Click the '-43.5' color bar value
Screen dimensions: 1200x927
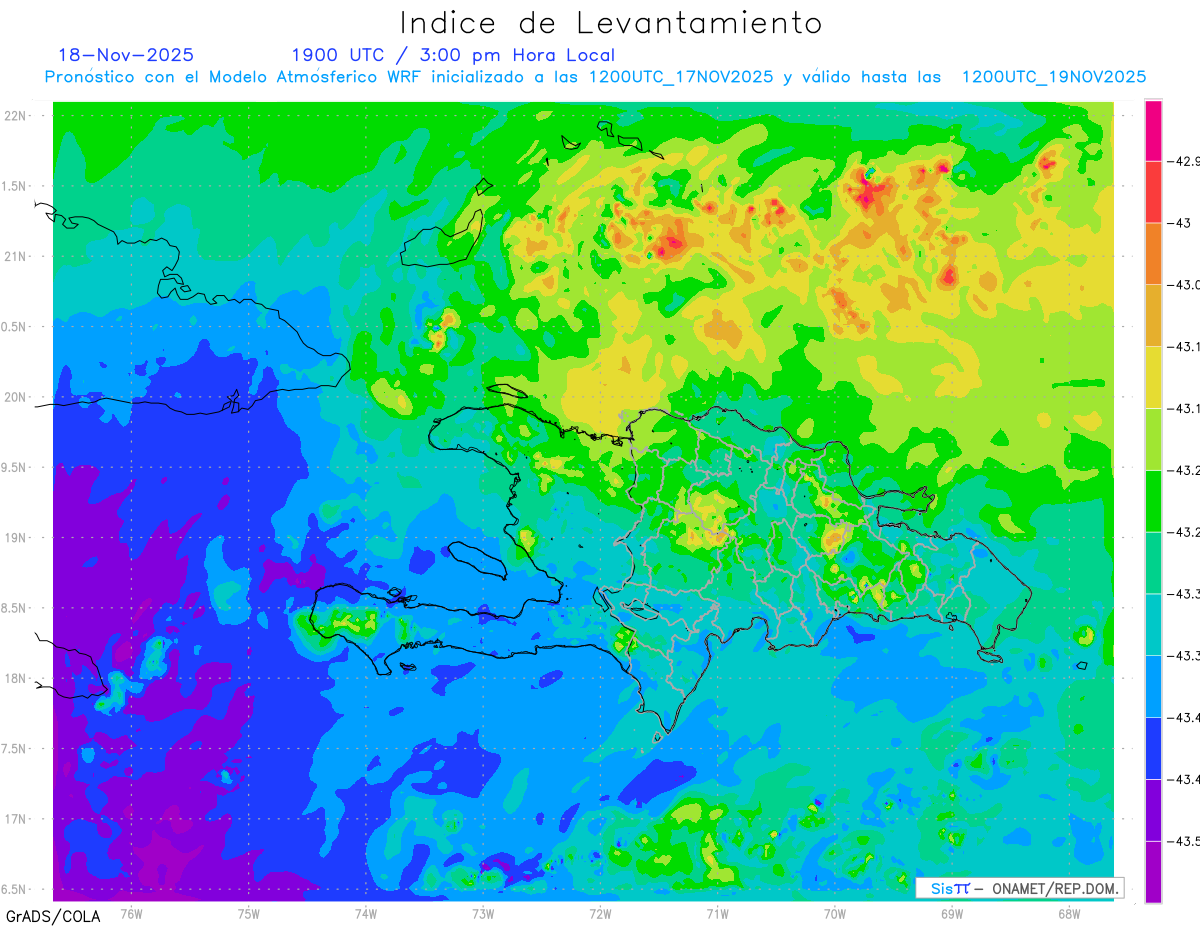[1186, 841]
